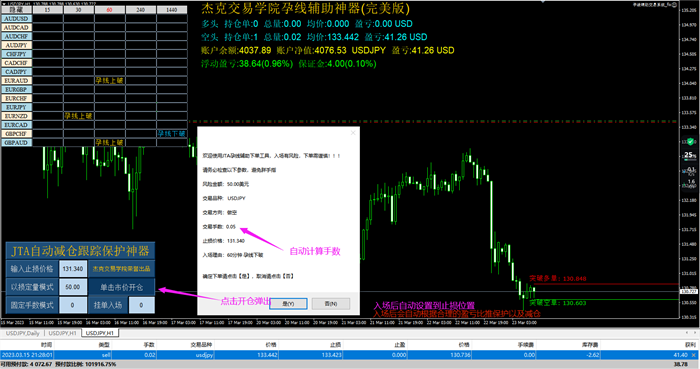Dismiss the order dialog with its X
Image resolution: width=700 pixels, height=369 pixels.
pos(353,133)
